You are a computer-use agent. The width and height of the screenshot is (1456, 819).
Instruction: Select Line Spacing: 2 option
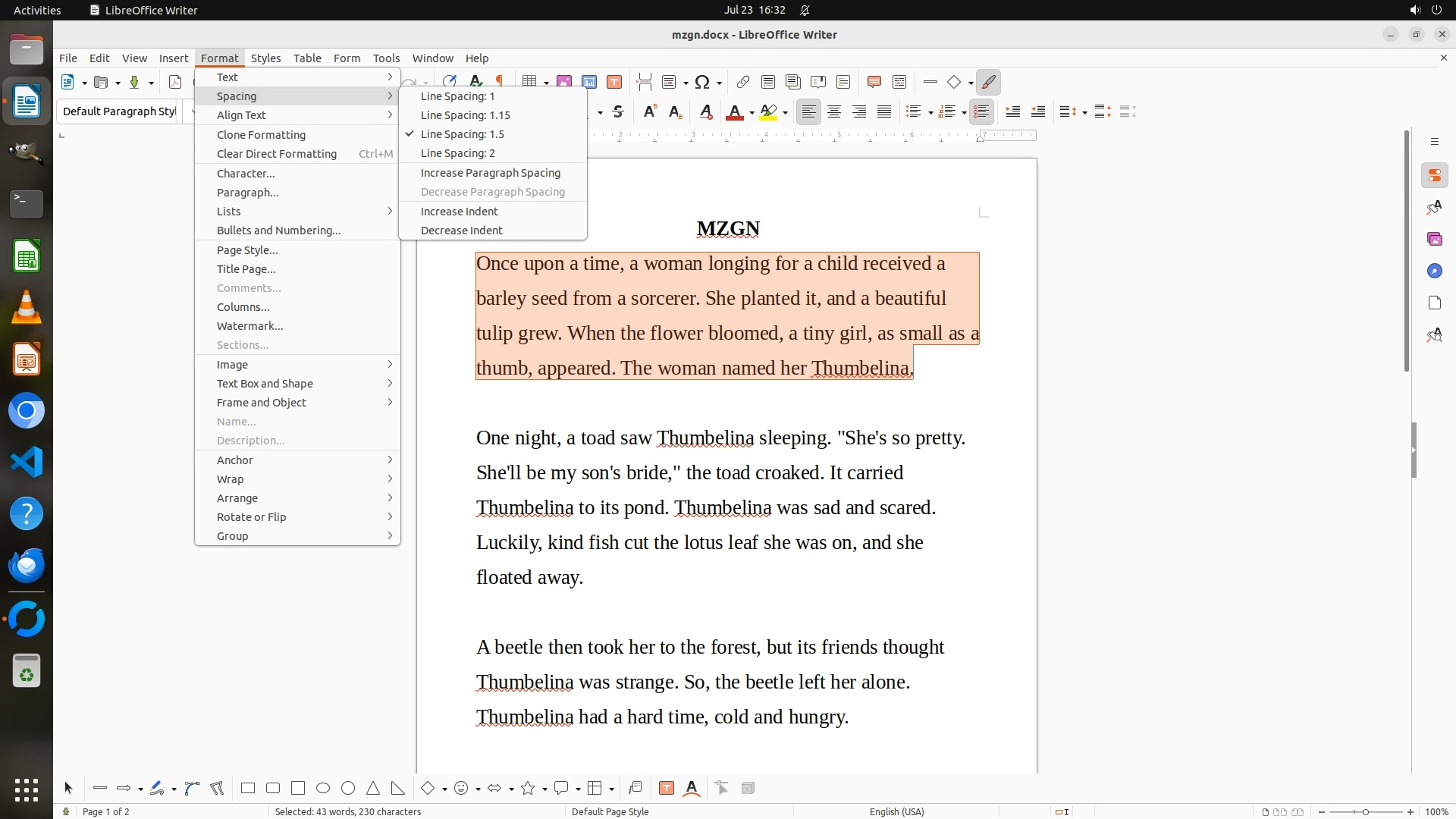coord(458,153)
